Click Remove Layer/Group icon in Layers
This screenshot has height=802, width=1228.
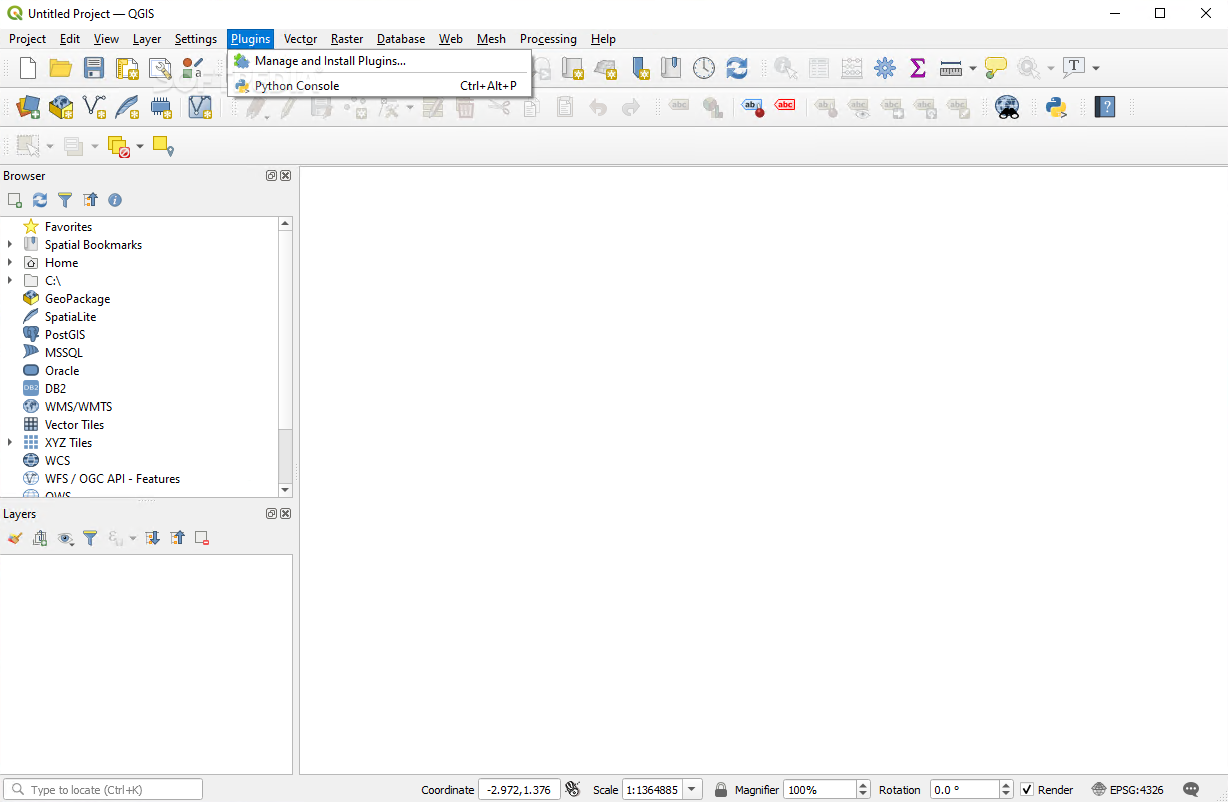pyautogui.click(x=202, y=538)
